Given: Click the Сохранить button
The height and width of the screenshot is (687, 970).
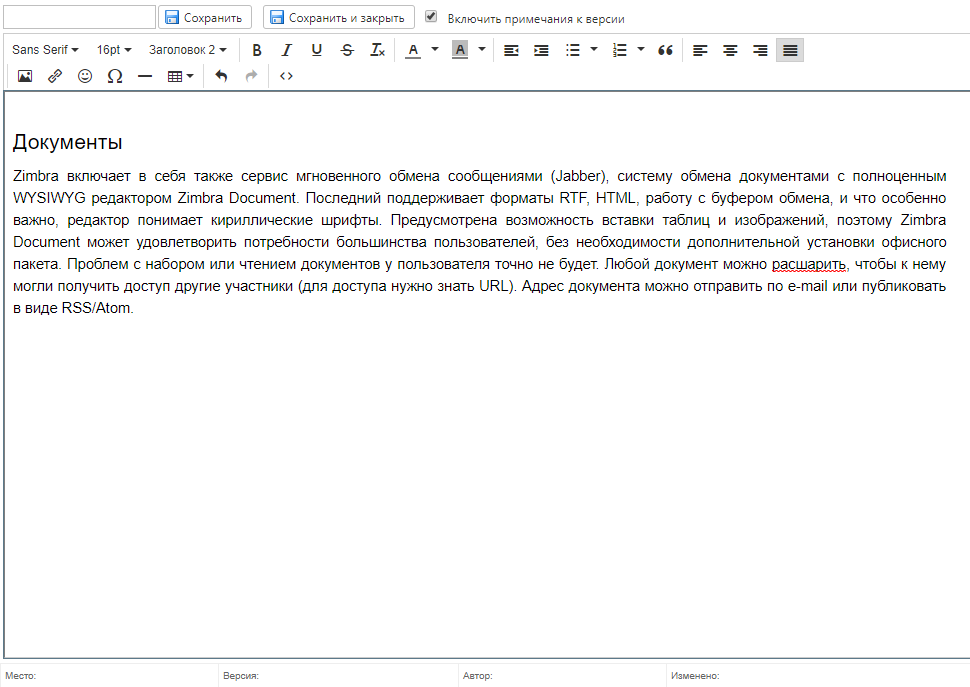Looking at the screenshot, I should point(205,17).
